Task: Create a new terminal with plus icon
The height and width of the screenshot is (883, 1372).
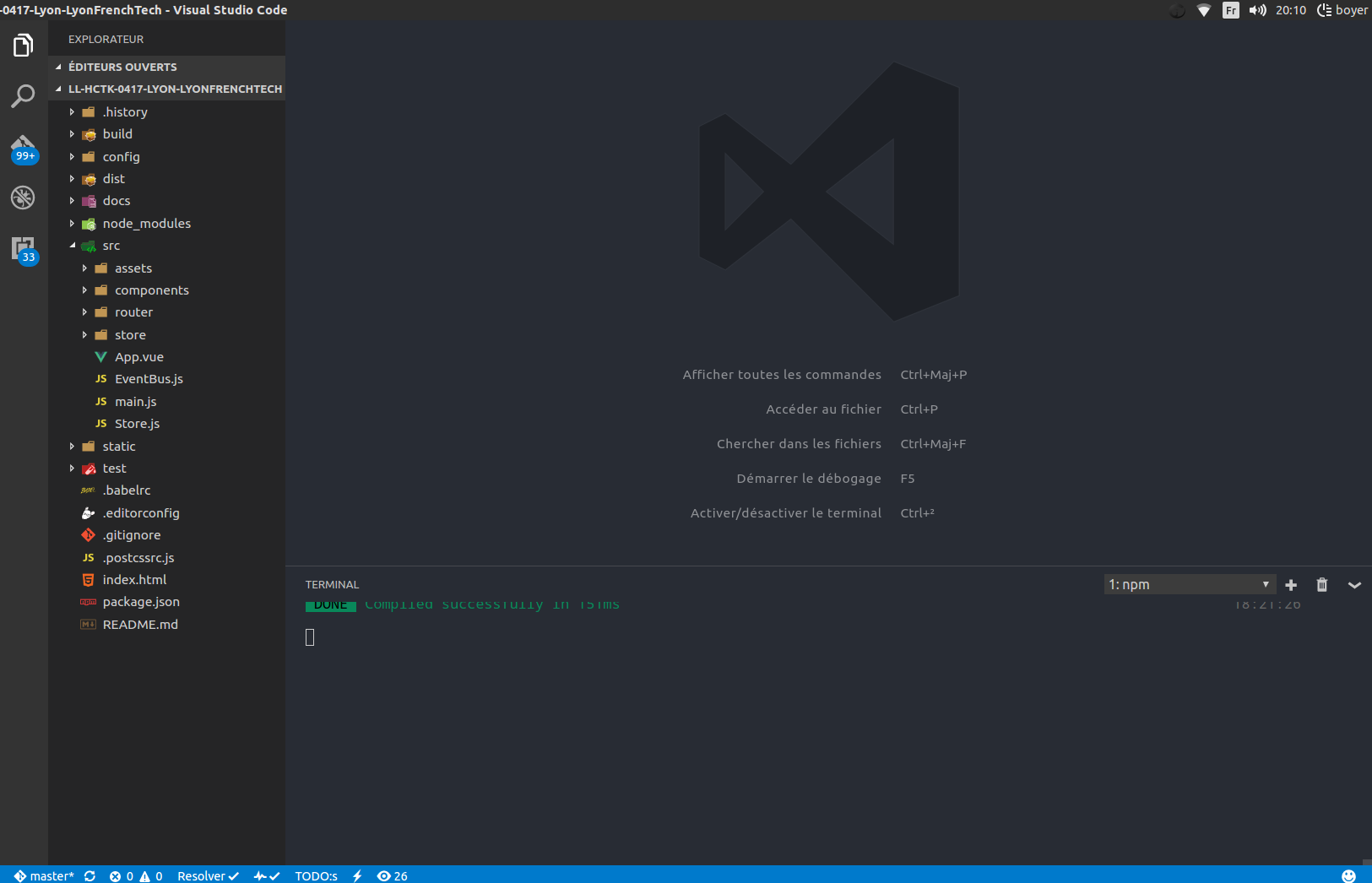Action: tap(1291, 584)
